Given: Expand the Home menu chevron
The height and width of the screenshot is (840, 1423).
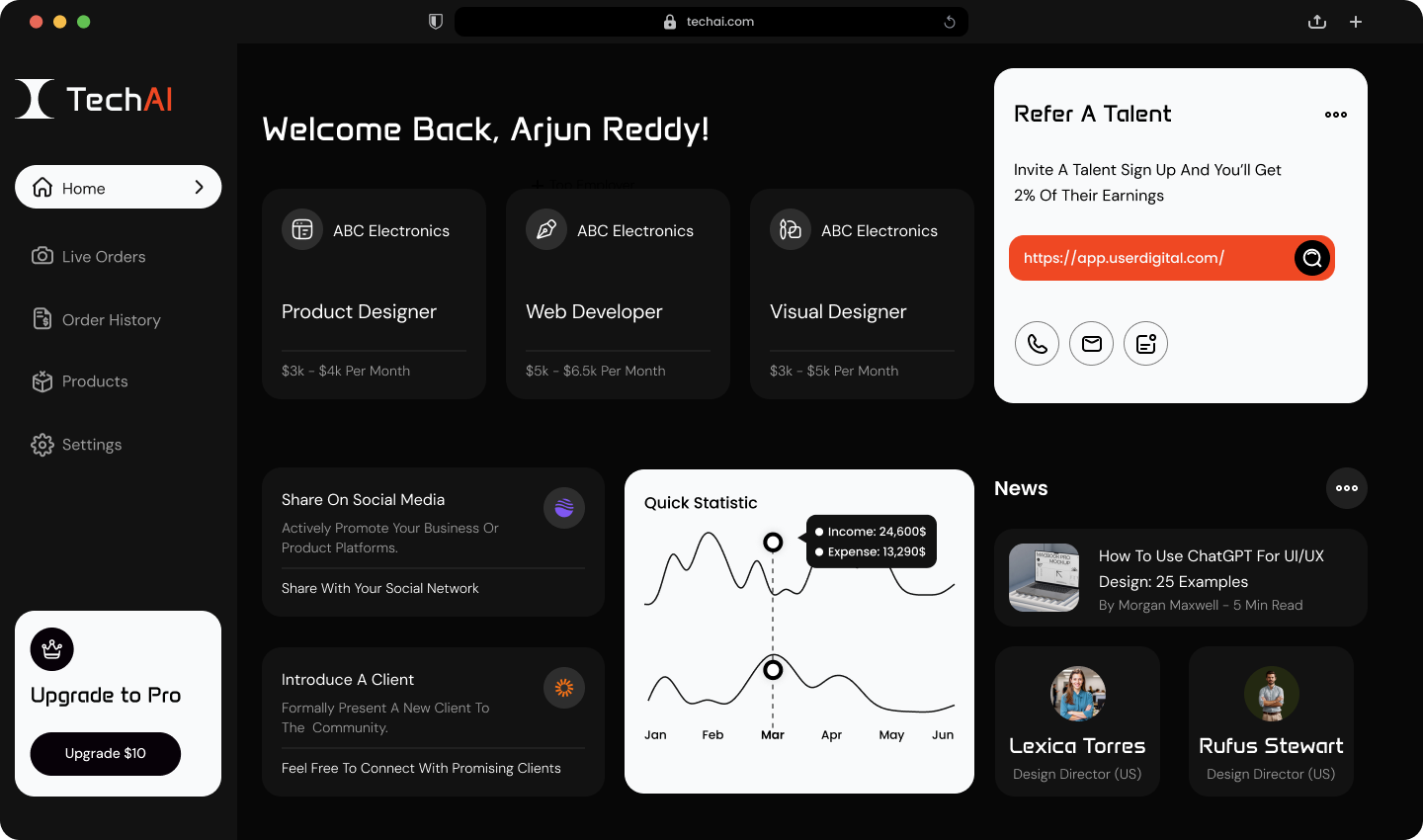Looking at the screenshot, I should pos(198,187).
